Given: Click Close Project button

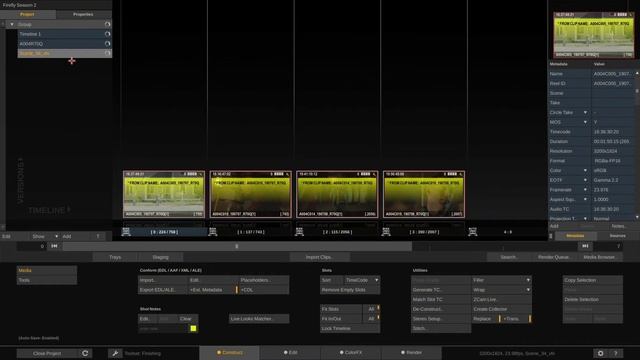Looking at the screenshot, I should coord(47,353).
